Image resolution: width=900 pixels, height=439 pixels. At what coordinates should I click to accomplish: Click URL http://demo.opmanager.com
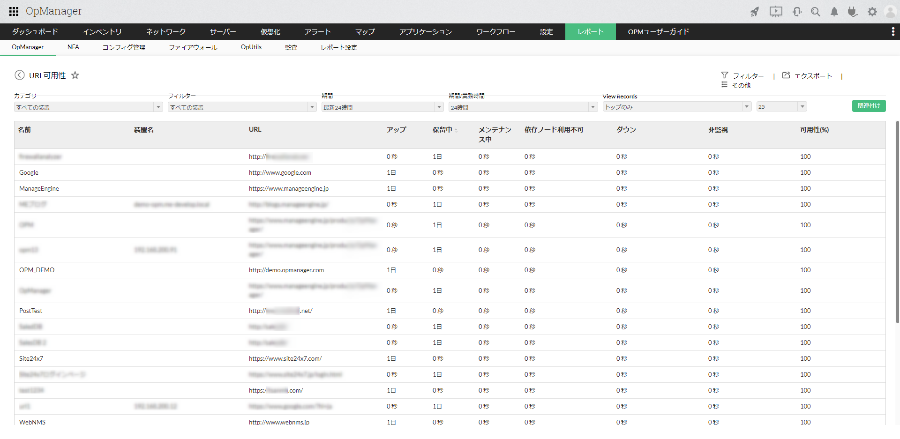286,270
